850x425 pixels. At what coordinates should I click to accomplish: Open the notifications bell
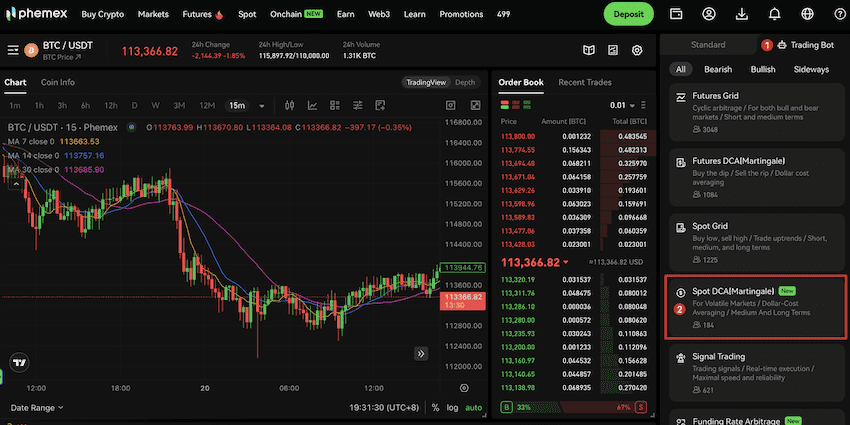pyautogui.click(x=775, y=14)
